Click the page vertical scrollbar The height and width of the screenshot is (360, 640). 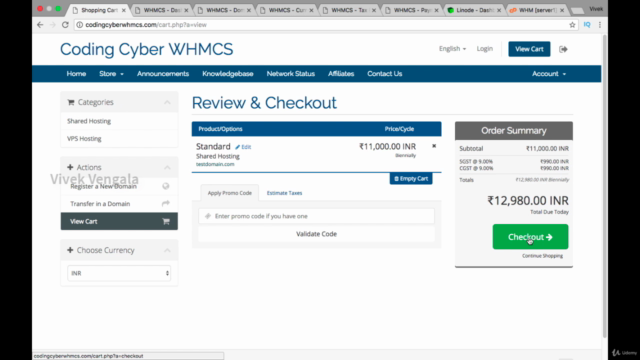pos(604,186)
